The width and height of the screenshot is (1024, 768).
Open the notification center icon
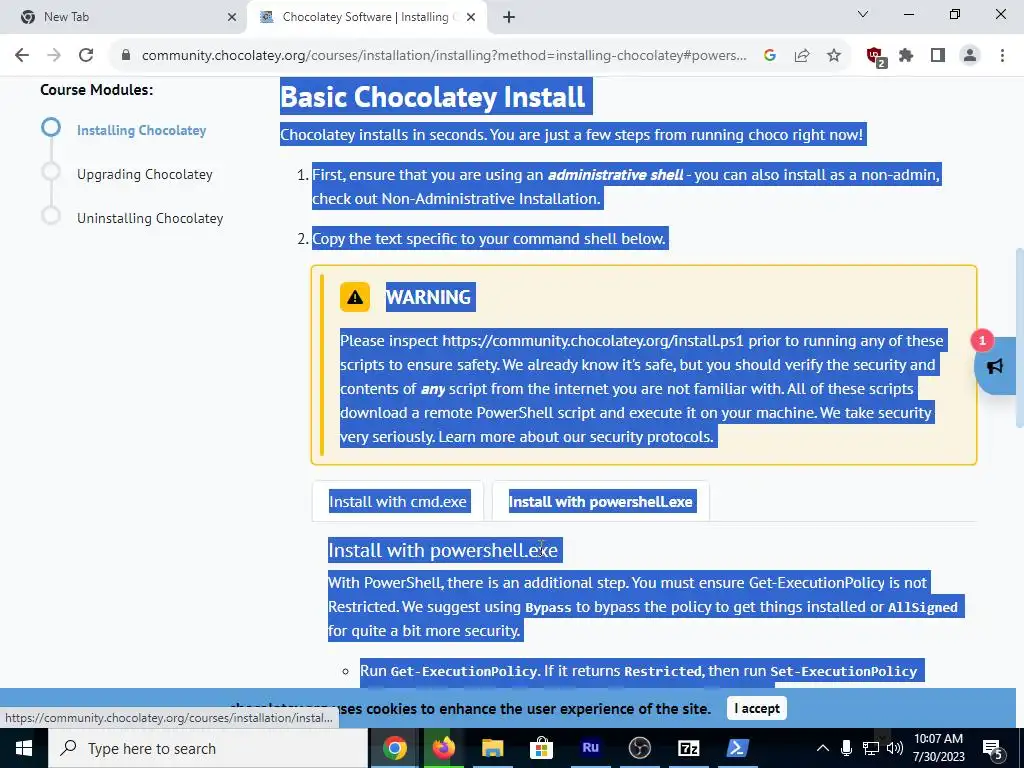993,748
